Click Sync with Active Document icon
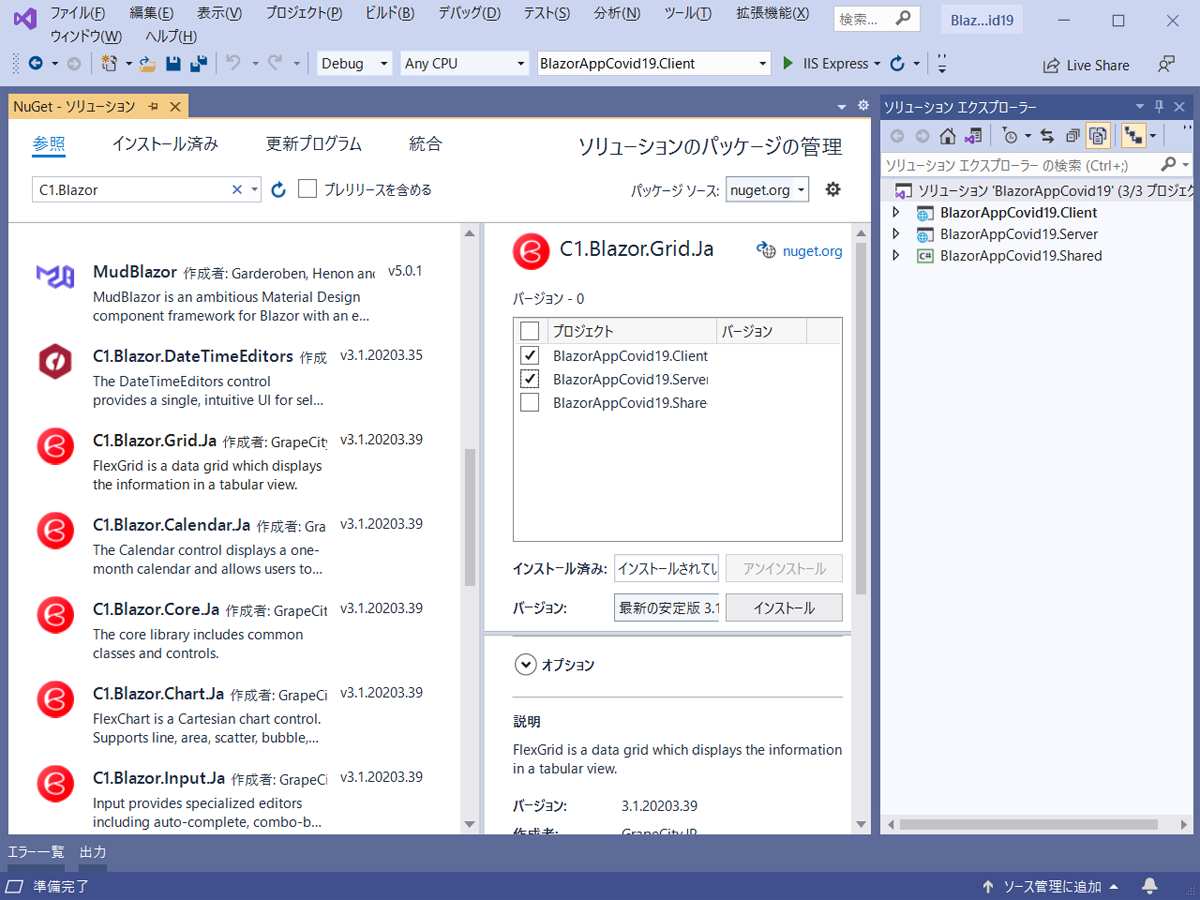This screenshot has height=900, width=1200. pyautogui.click(x=1047, y=136)
